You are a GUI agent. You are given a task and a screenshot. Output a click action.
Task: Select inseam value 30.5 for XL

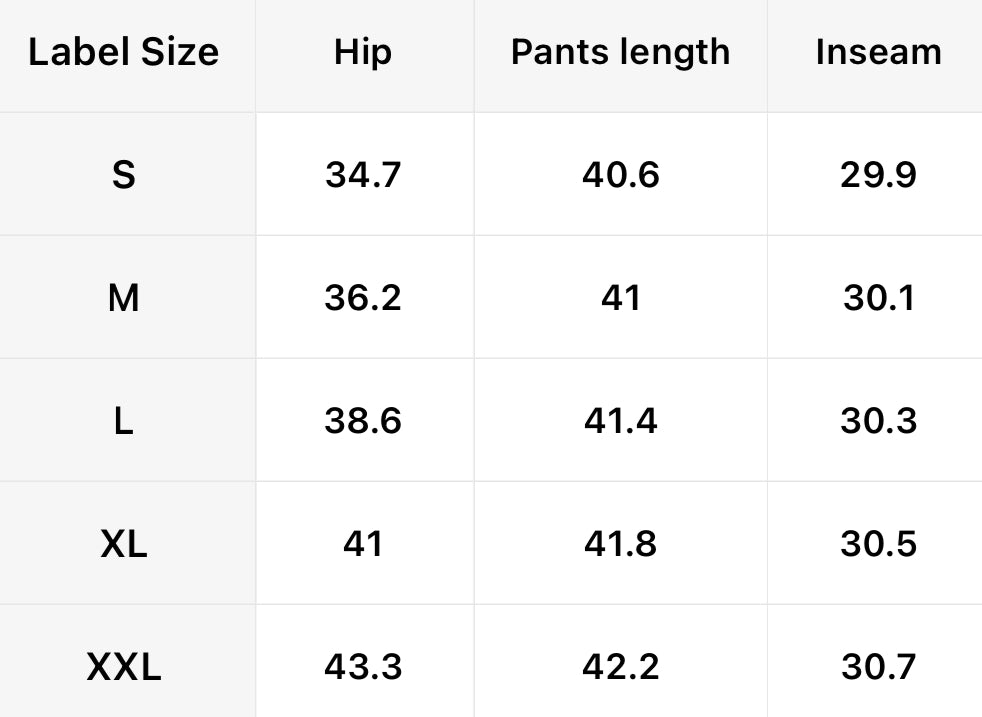pyautogui.click(x=878, y=544)
